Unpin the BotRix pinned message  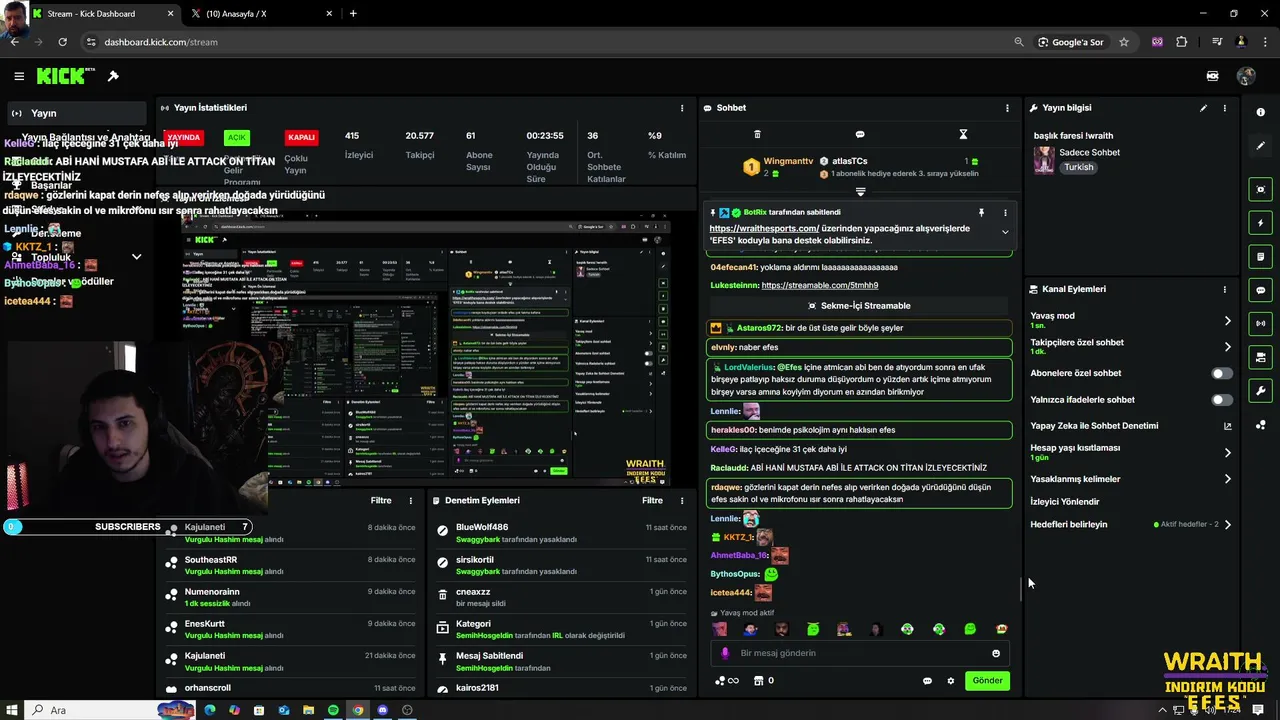981,212
